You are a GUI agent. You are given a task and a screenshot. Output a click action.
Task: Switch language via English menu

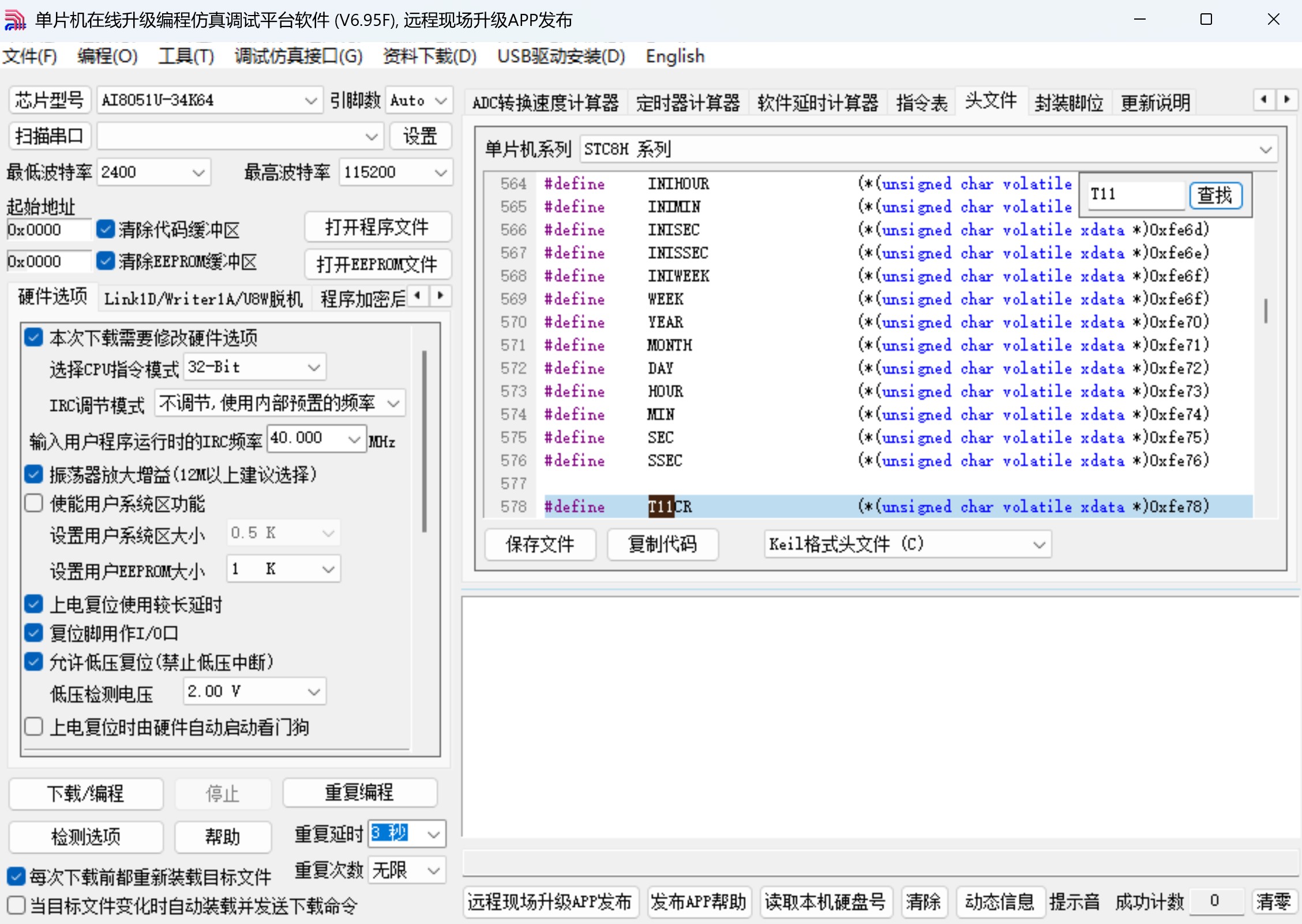675,56
